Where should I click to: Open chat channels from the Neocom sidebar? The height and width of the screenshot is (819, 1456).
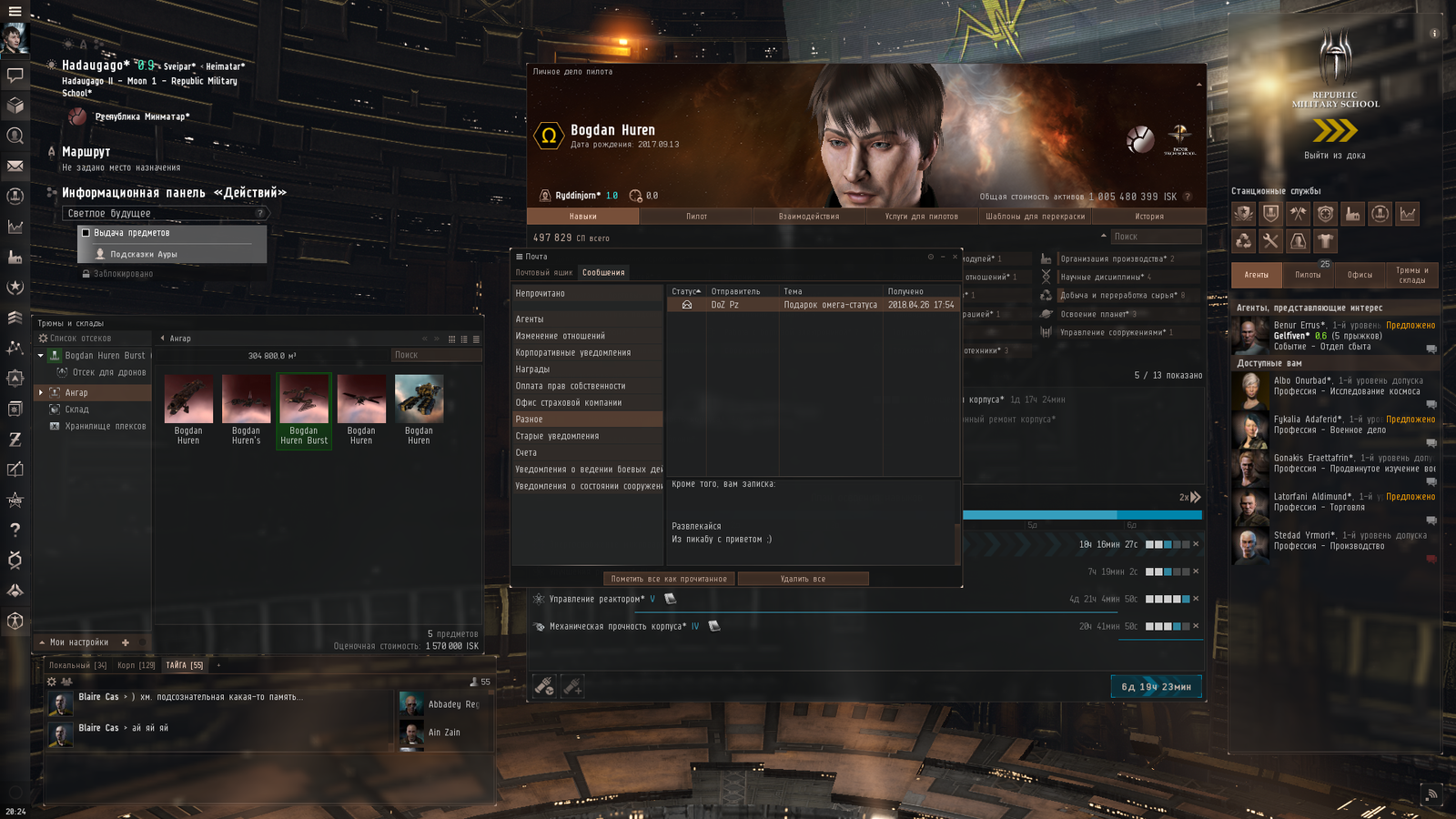pyautogui.click(x=15, y=76)
